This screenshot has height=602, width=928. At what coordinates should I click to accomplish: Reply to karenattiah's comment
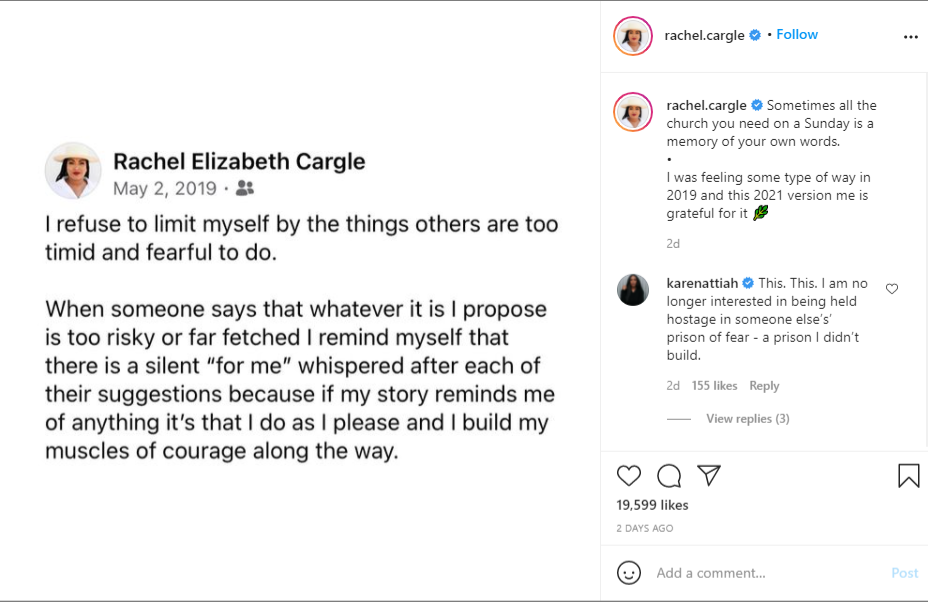(764, 385)
